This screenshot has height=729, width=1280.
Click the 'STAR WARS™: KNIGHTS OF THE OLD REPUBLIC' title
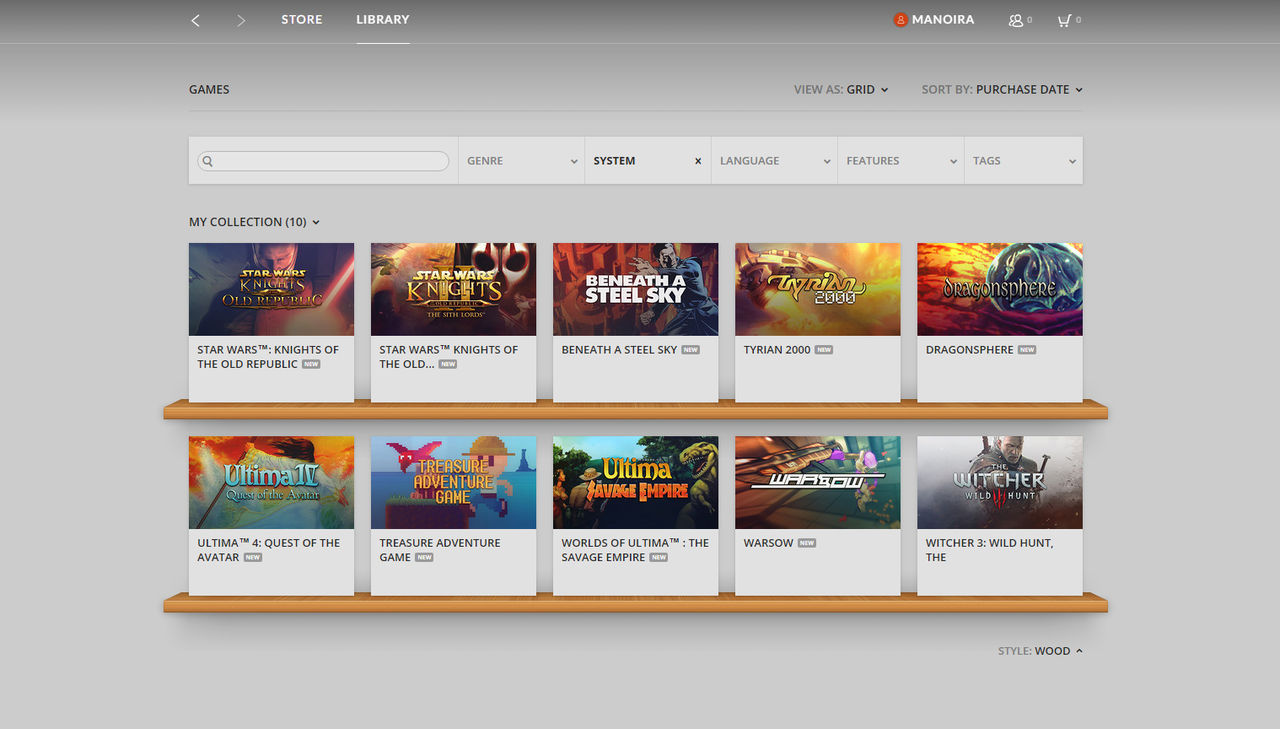pyautogui.click(x=268, y=357)
